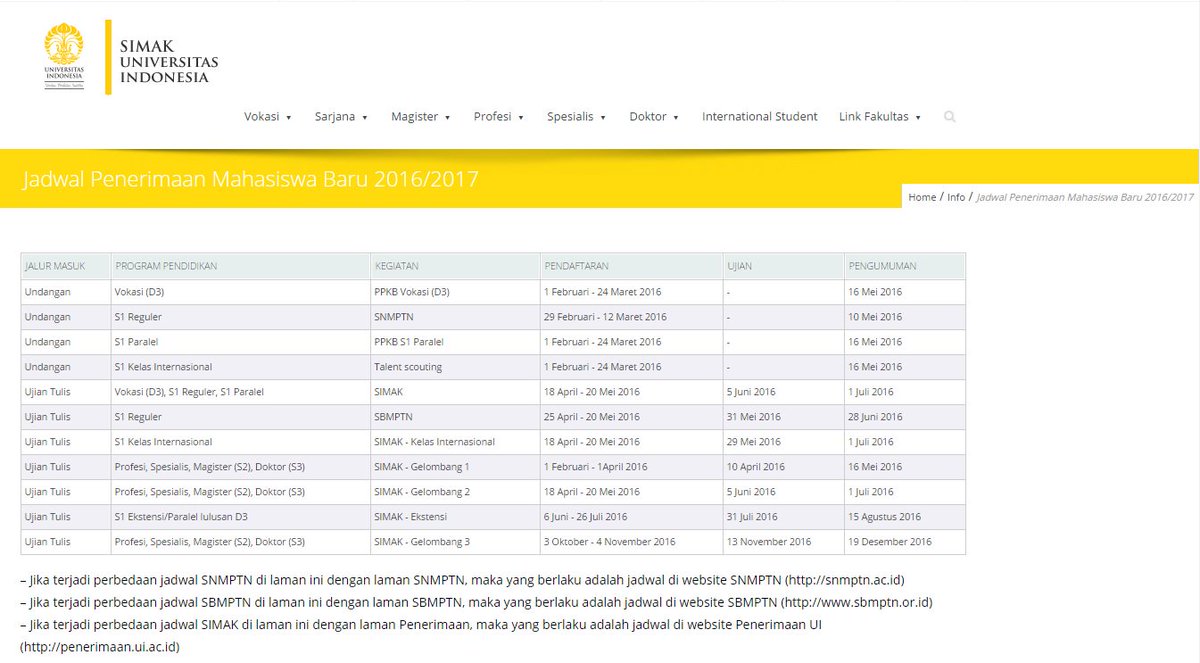The height and width of the screenshot is (663, 1200).
Task: Click the PPKB Vokasi (D3) cell
Action: (455, 292)
